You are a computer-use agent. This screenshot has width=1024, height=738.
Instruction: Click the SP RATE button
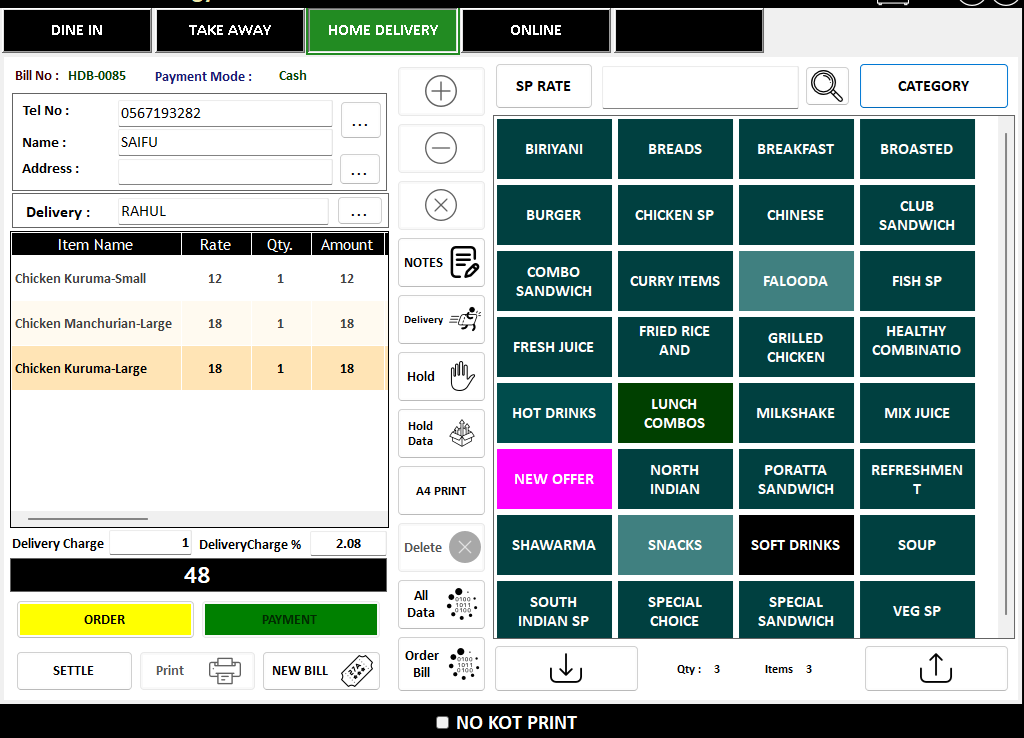pyautogui.click(x=543, y=86)
